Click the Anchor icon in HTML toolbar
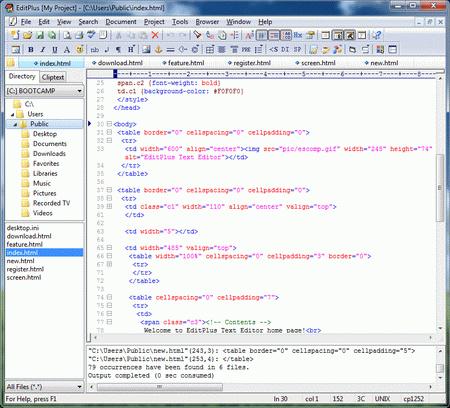The image size is (450, 408). tap(158, 50)
